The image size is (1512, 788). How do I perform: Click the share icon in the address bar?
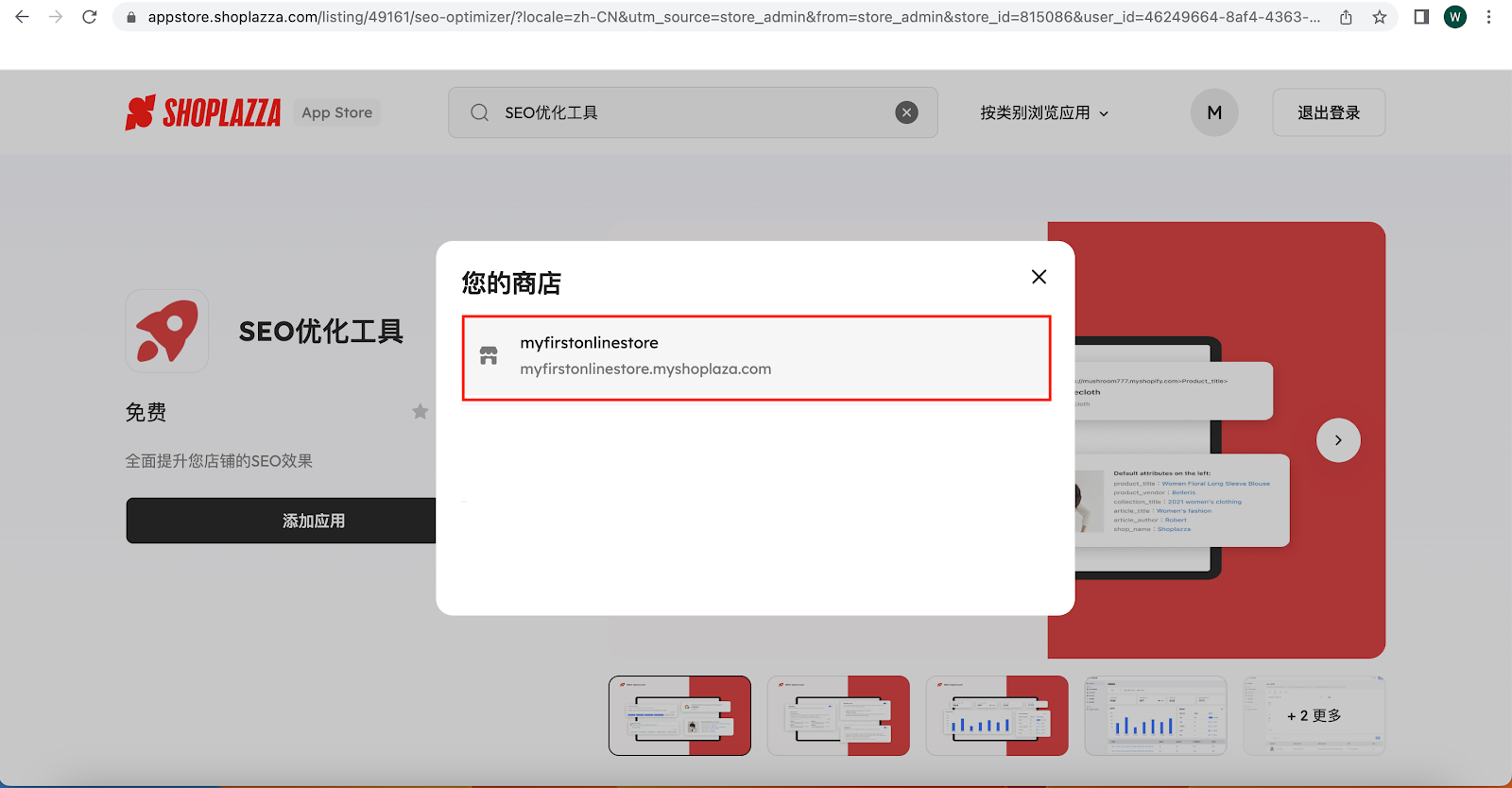1346,17
